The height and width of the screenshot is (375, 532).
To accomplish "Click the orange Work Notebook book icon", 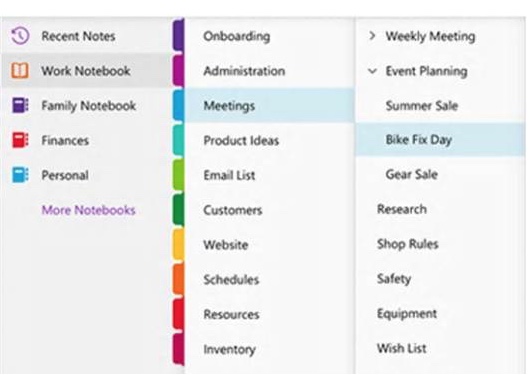I will pyautogui.click(x=20, y=71).
